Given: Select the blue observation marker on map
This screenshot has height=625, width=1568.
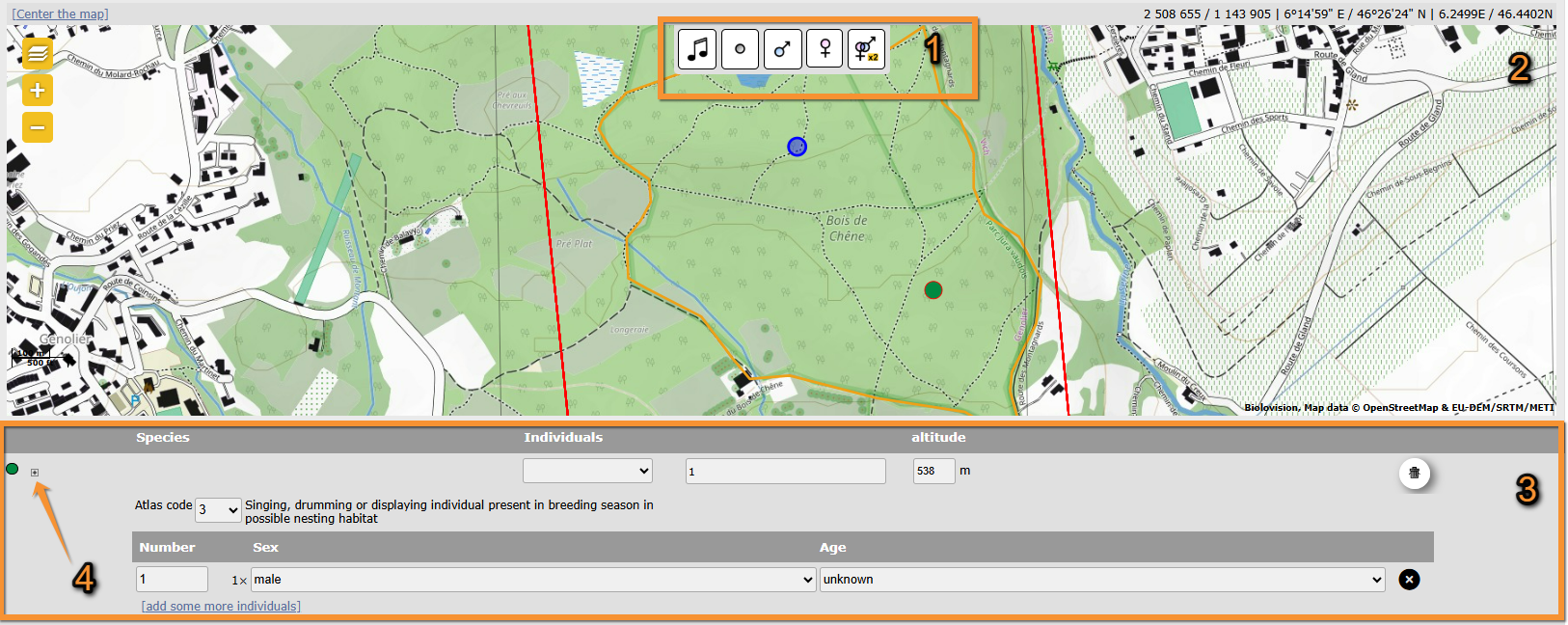Looking at the screenshot, I should (x=797, y=147).
